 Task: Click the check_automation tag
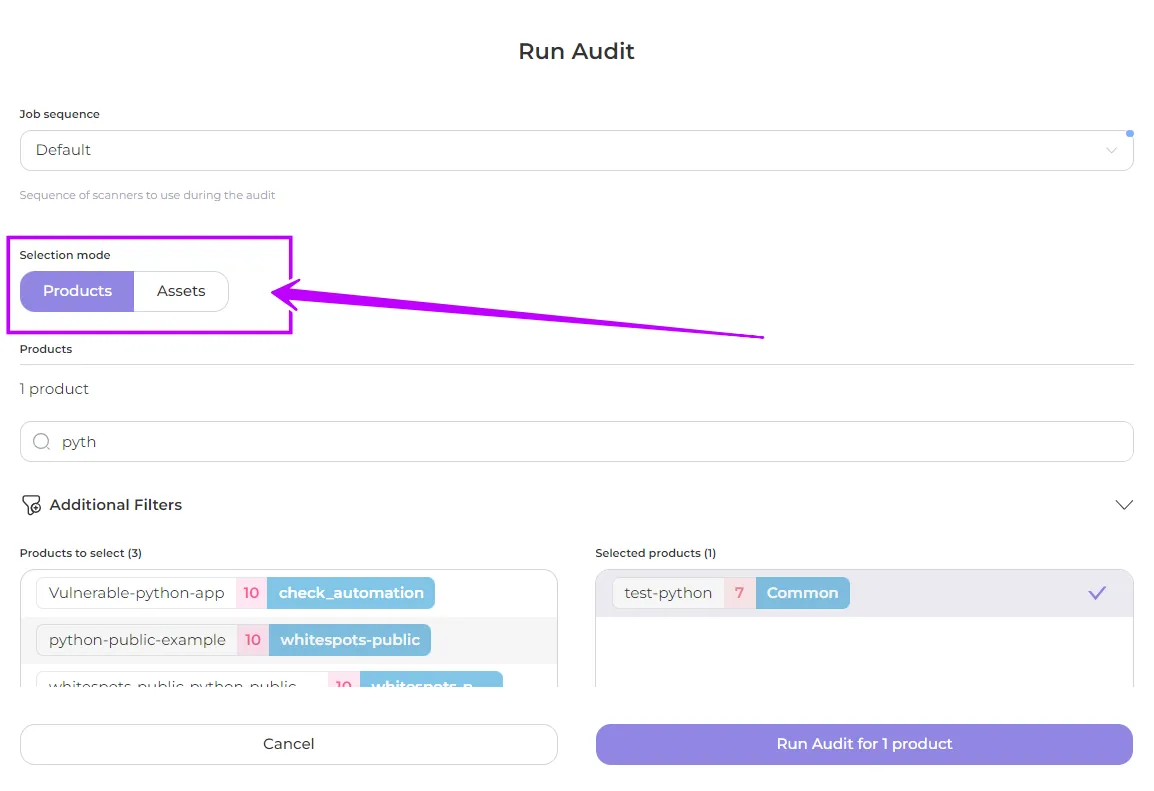click(x=351, y=593)
